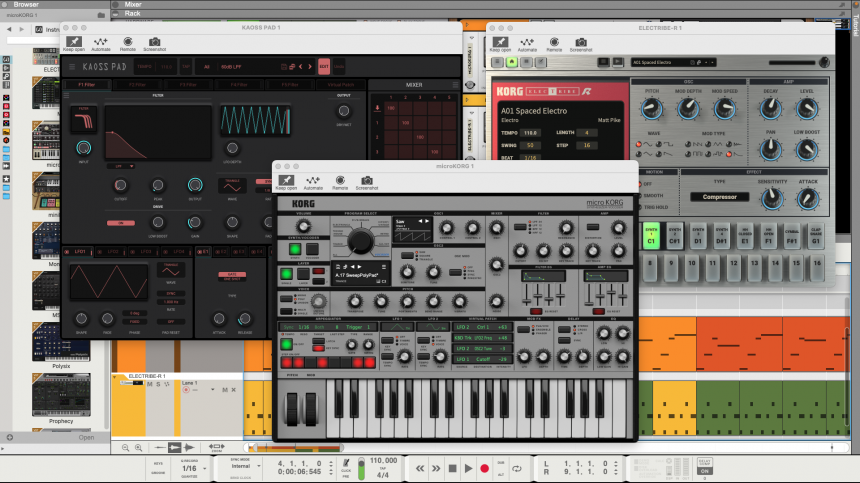
Task: Open KAOSS PAD MIXER panel menu icon
Action: coord(455,84)
